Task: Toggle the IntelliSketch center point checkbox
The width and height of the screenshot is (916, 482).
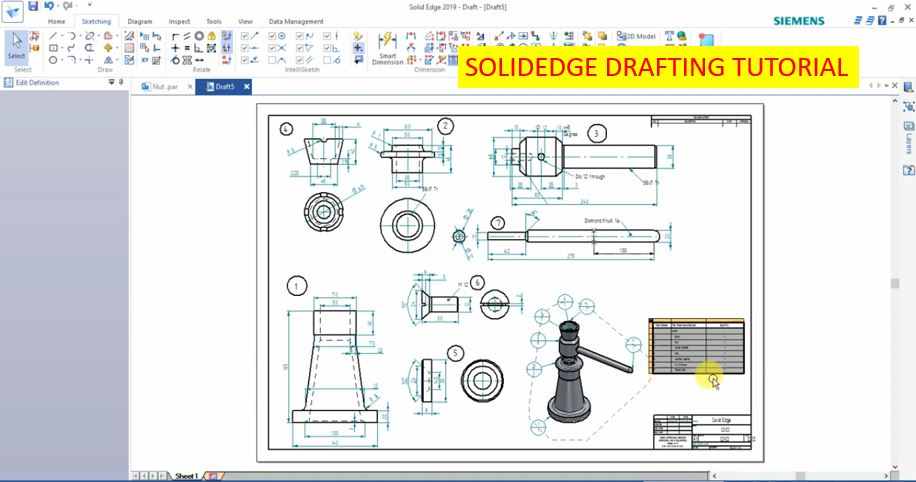Action: click(x=272, y=36)
